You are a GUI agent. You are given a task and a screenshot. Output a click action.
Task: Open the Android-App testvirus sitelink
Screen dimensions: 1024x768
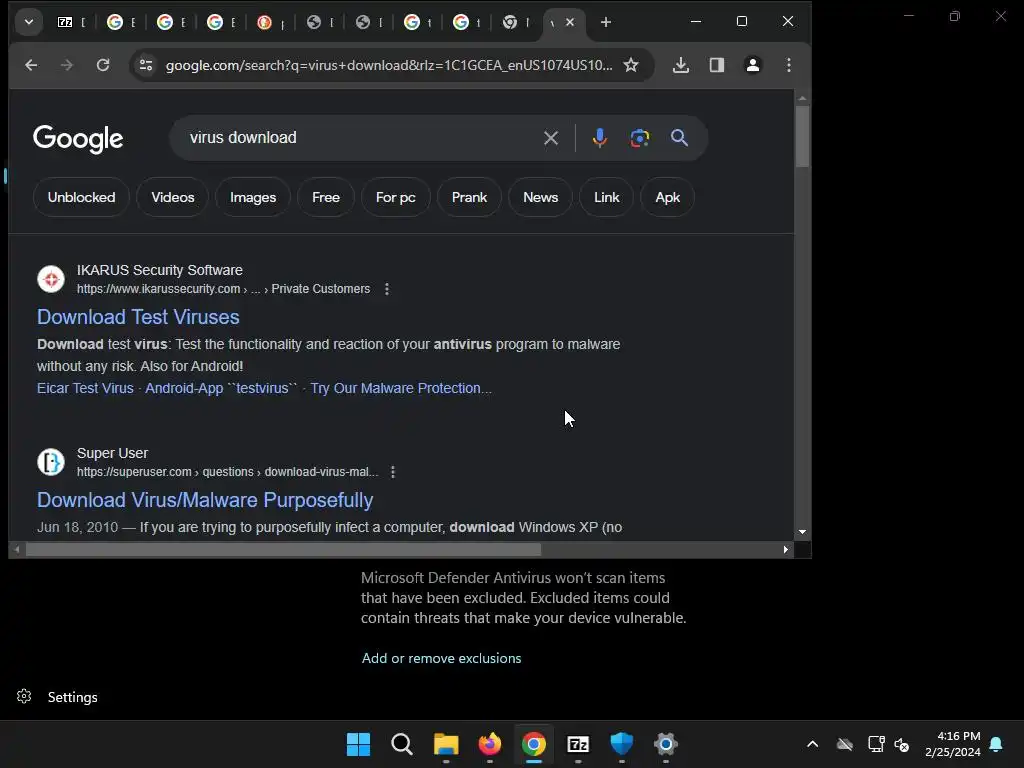coord(221,388)
